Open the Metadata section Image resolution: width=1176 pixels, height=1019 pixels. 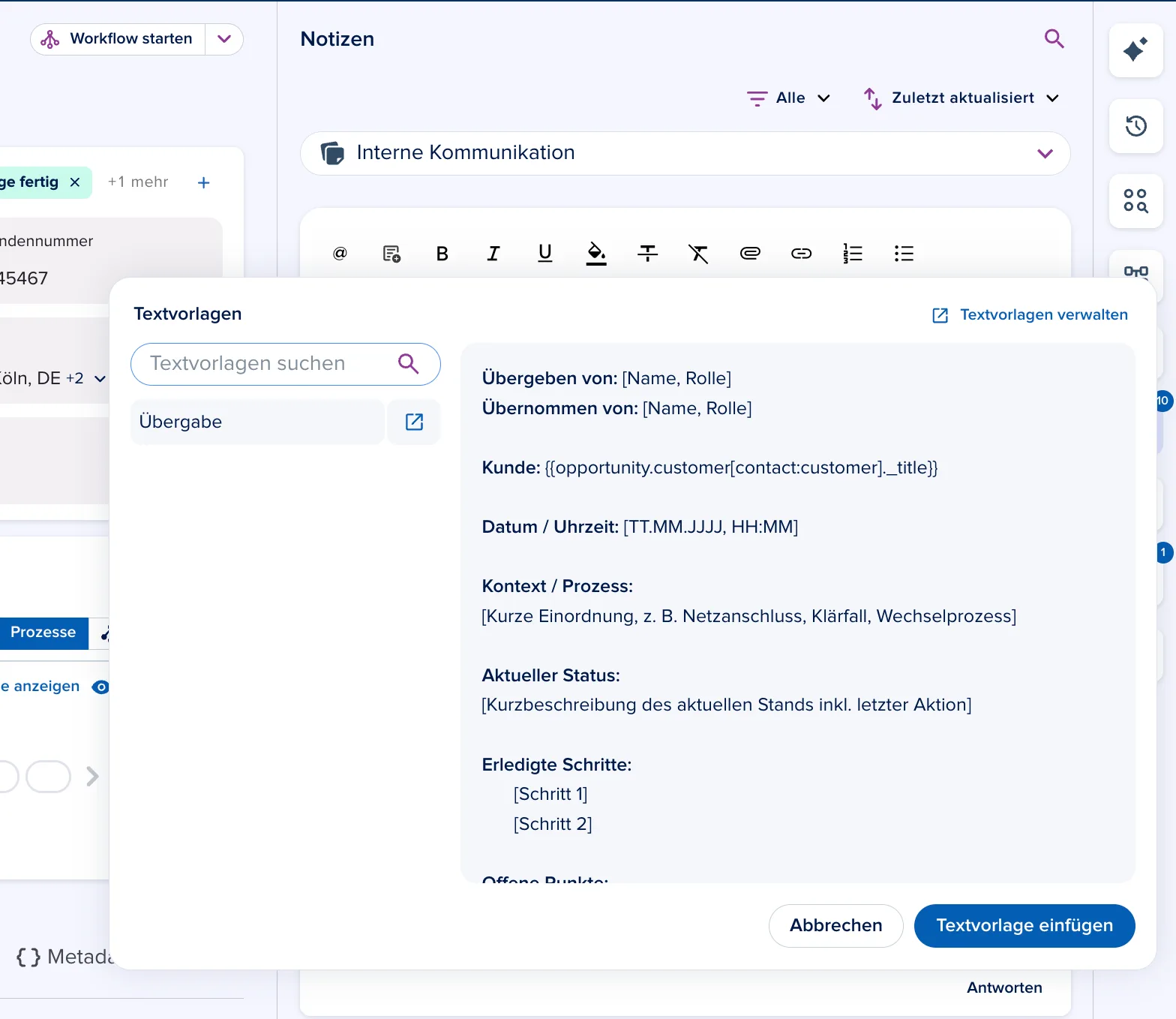click(64, 957)
